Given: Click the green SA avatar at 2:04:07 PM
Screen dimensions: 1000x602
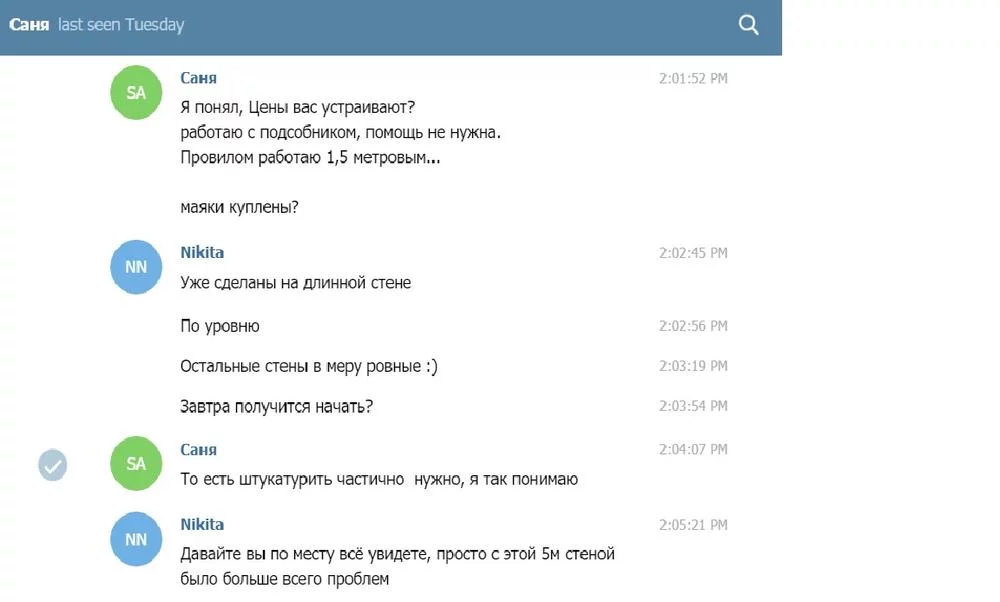Looking at the screenshot, I should (136, 464).
